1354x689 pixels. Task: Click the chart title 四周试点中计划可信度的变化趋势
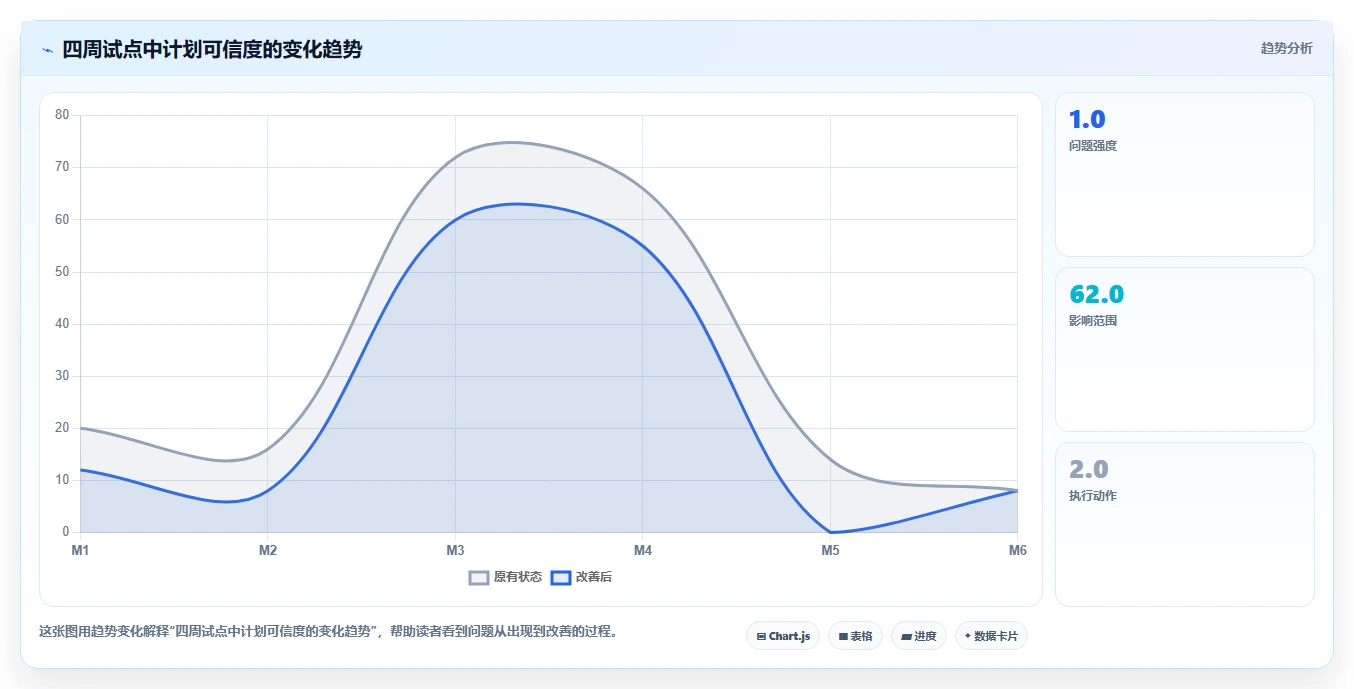(212, 50)
